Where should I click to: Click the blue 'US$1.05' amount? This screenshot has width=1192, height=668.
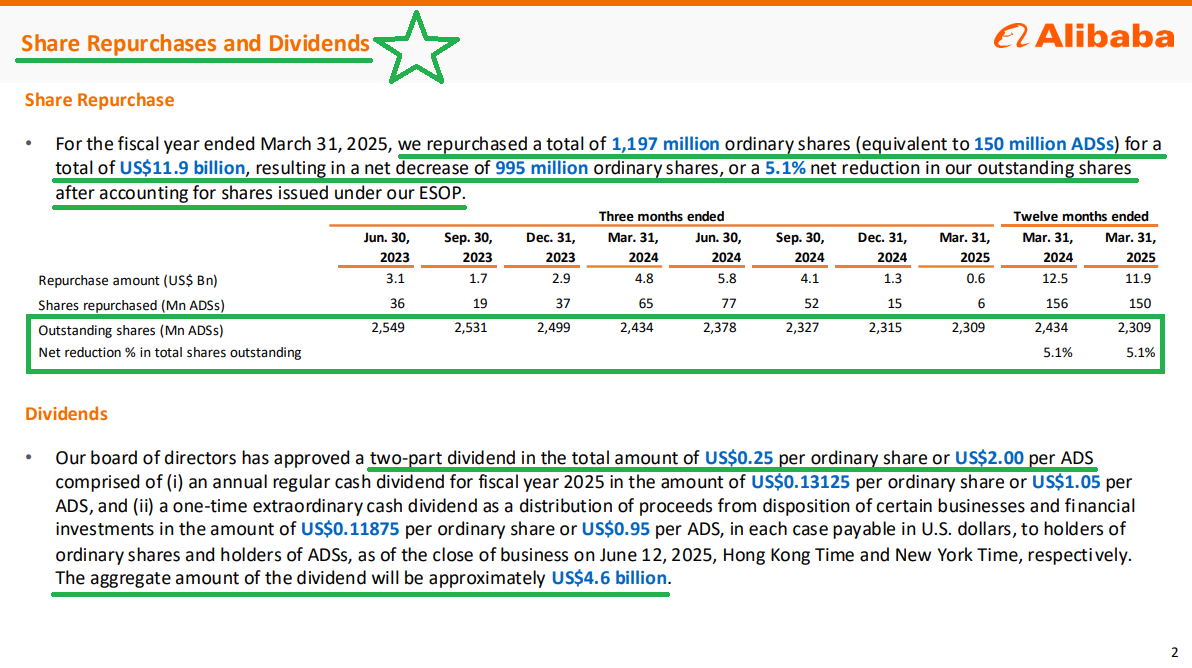1066,482
